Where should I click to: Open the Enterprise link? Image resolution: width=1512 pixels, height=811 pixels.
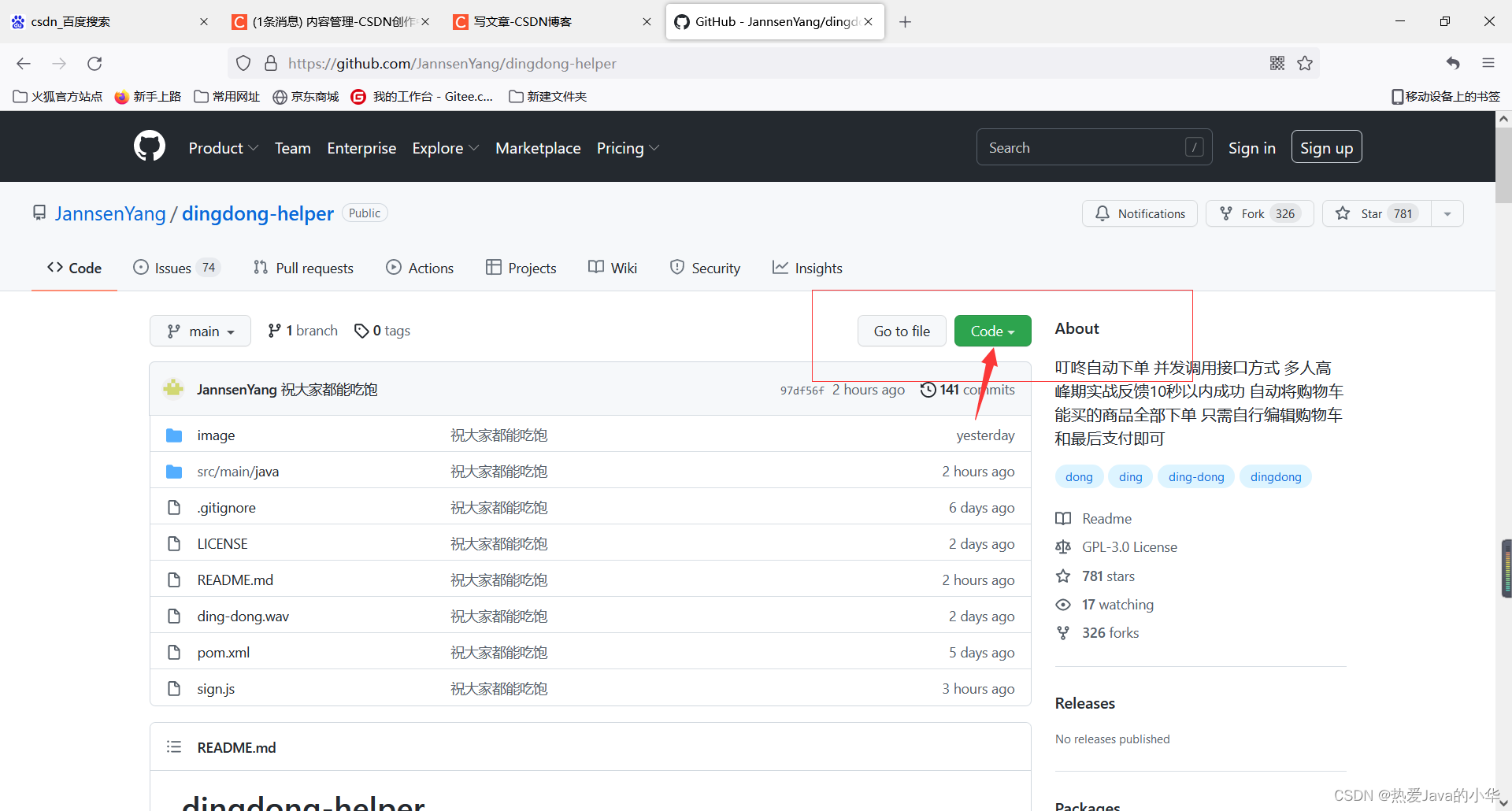pos(361,148)
